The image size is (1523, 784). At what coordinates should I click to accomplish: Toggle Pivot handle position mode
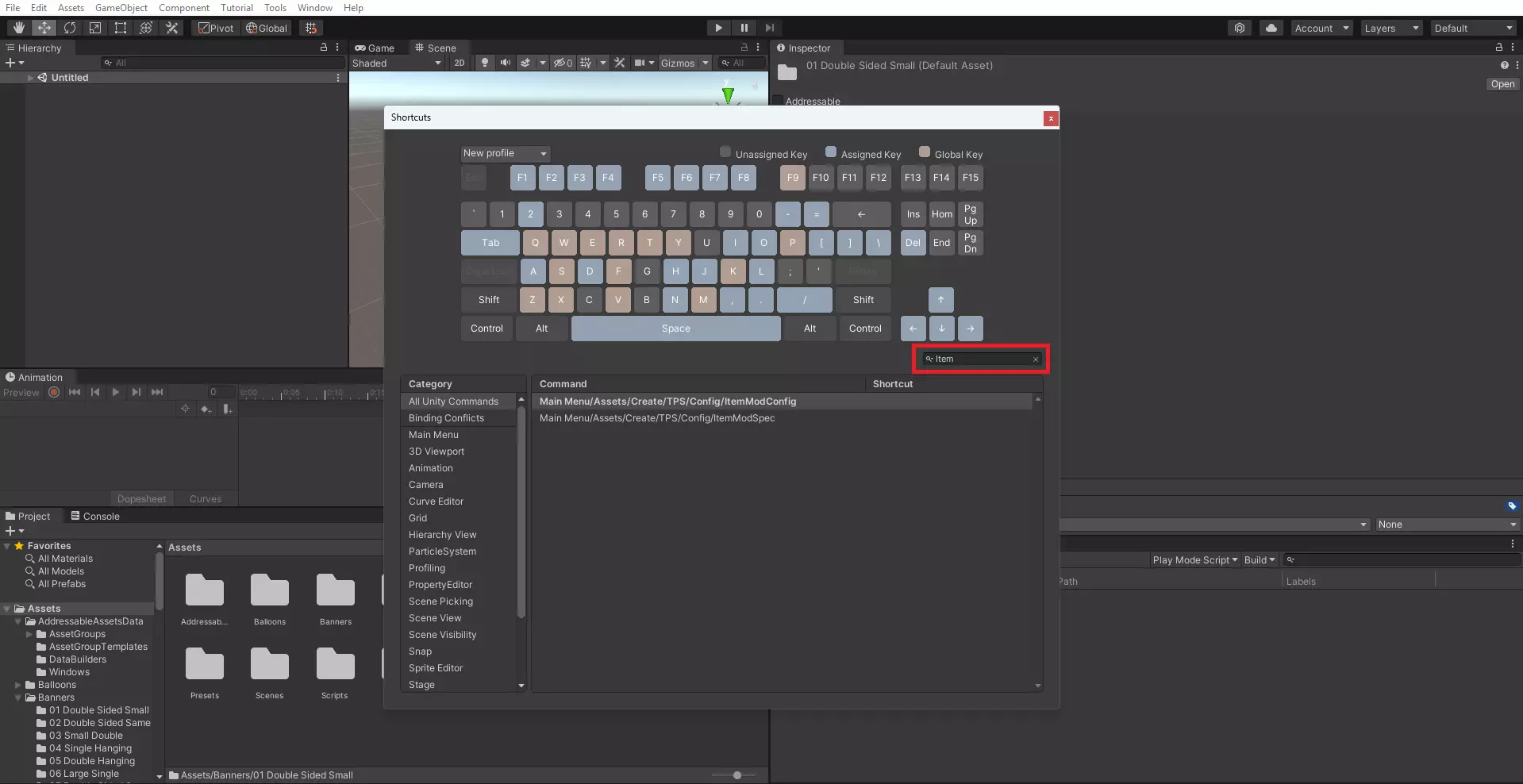click(x=216, y=28)
